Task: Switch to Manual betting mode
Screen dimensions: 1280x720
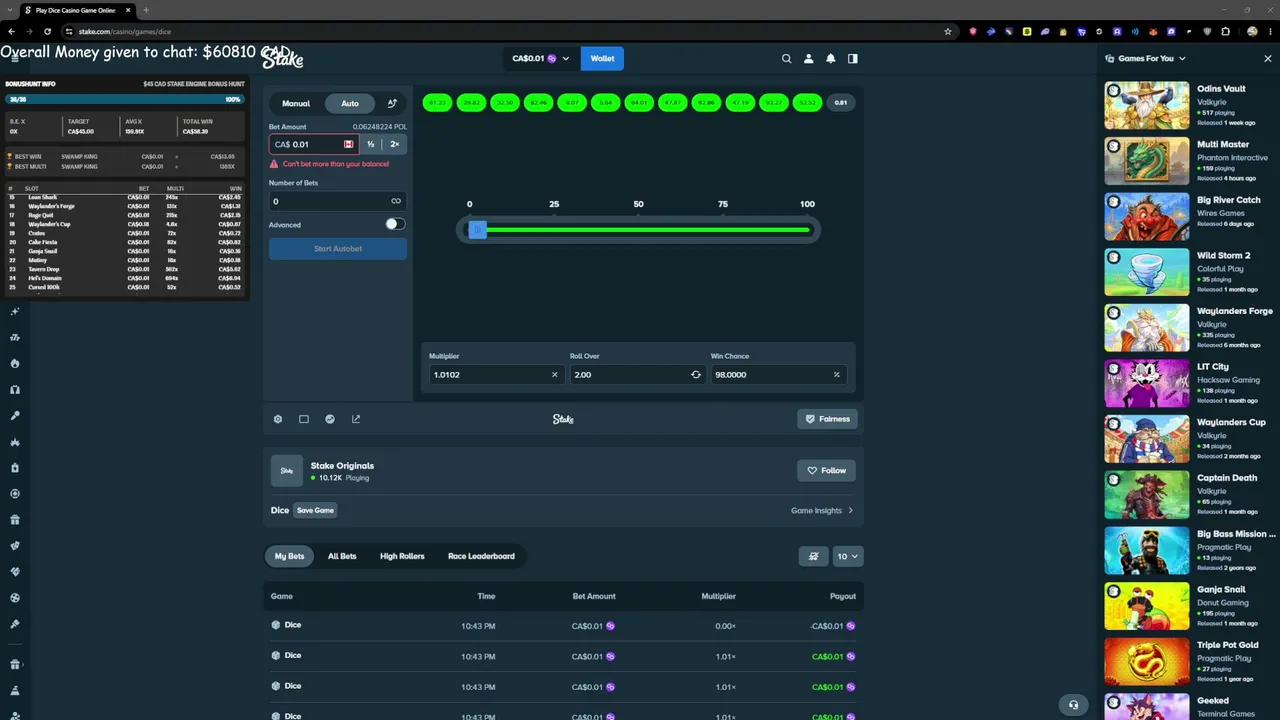Action: click(x=296, y=103)
